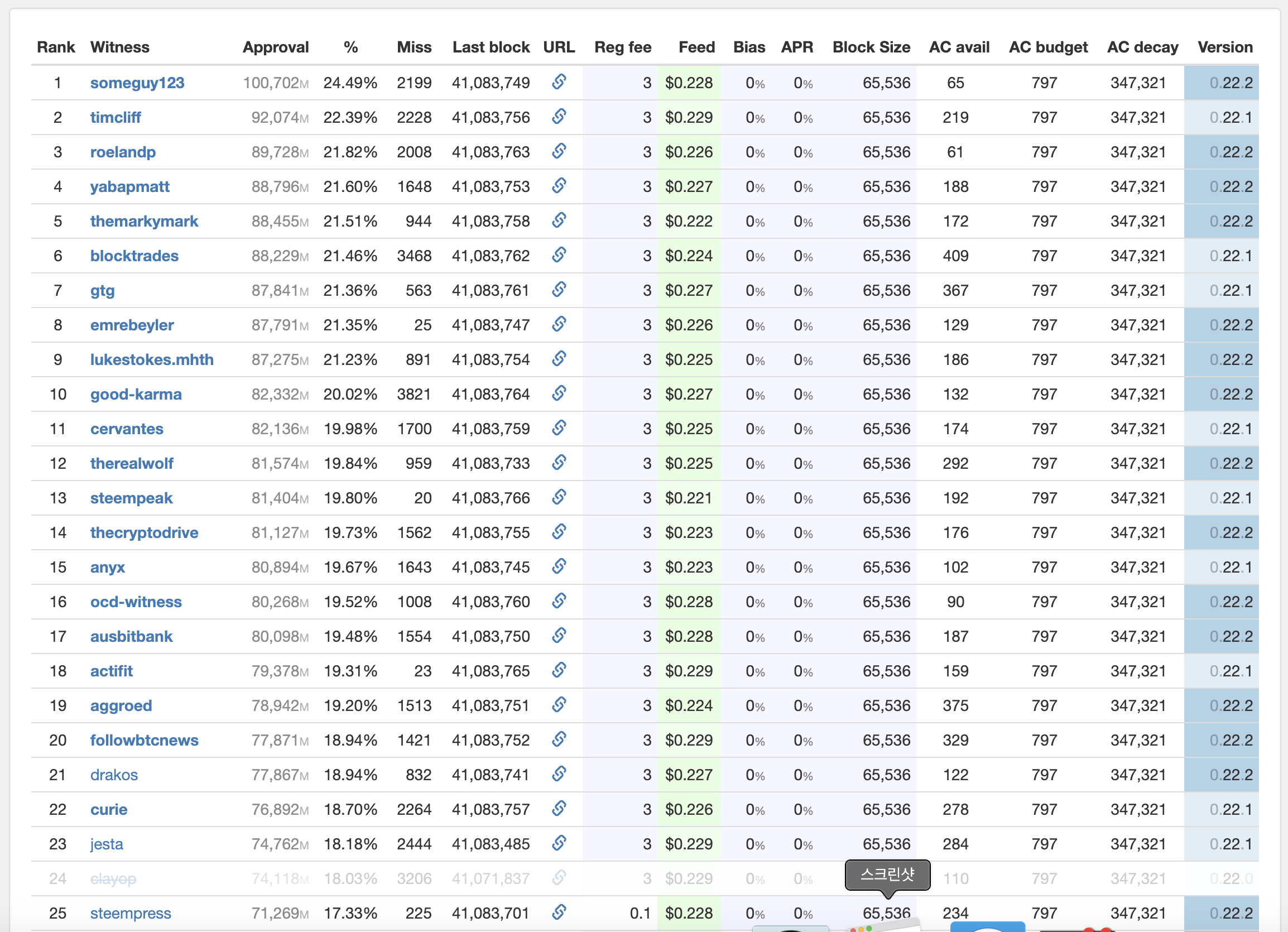This screenshot has height=932, width=1288.
Task: Open the URL link icon for someguy123
Action: point(559,82)
